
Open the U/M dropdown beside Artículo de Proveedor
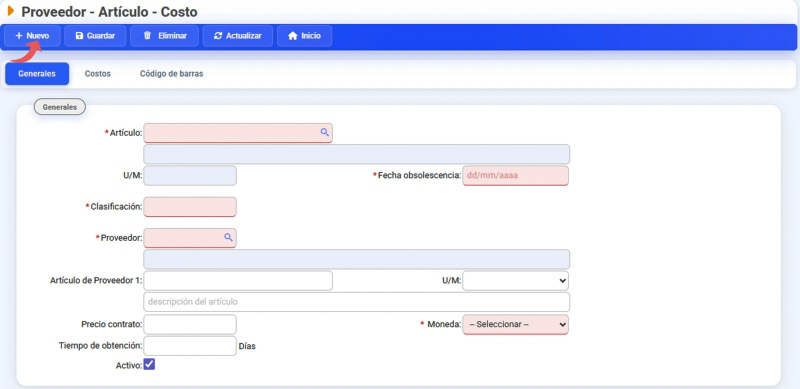[x=515, y=280]
